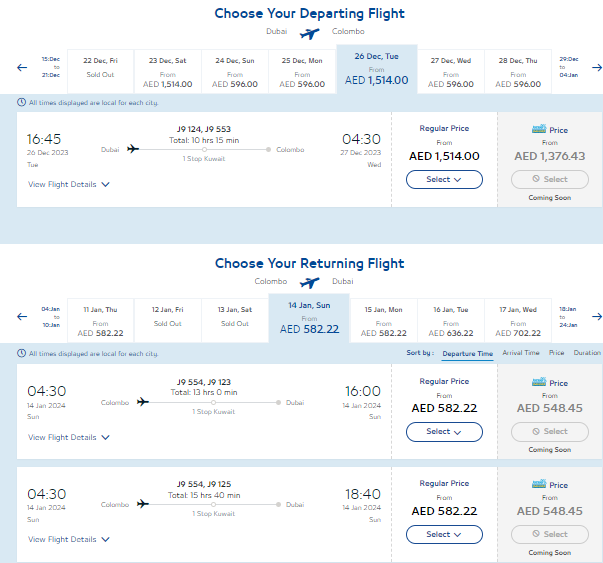Viewport: 603px width, 563px height.
Task: Expand View Flight Details for Dubai departure
Action: 68,185
